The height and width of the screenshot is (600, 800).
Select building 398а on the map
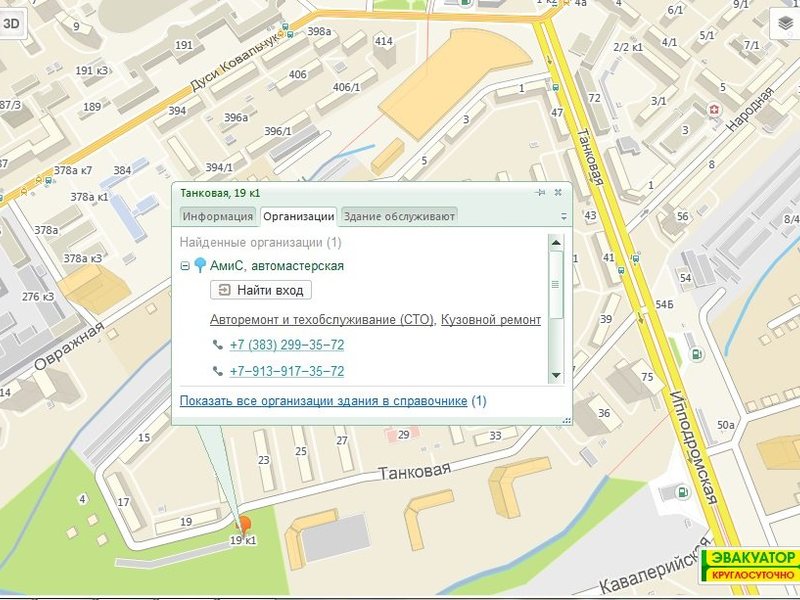tap(319, 31)
